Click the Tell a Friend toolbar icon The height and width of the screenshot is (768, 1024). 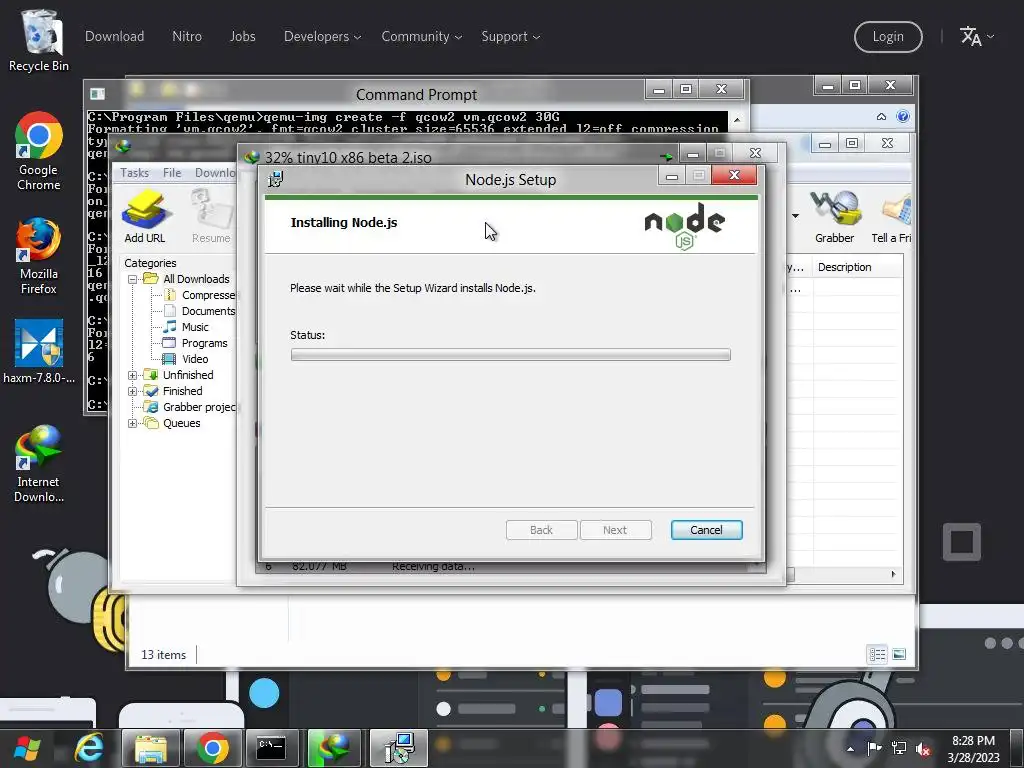pyautogui.click(x=892, y=217)
